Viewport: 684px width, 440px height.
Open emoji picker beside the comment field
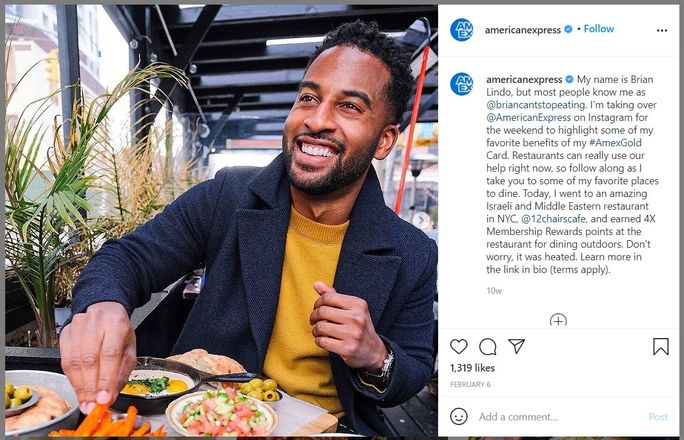coord(458,416)
